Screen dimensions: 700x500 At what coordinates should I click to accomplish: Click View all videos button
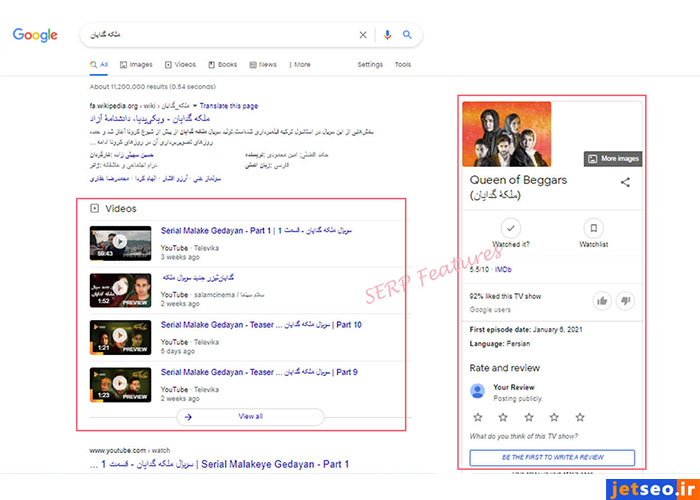(x=250, y=417)
